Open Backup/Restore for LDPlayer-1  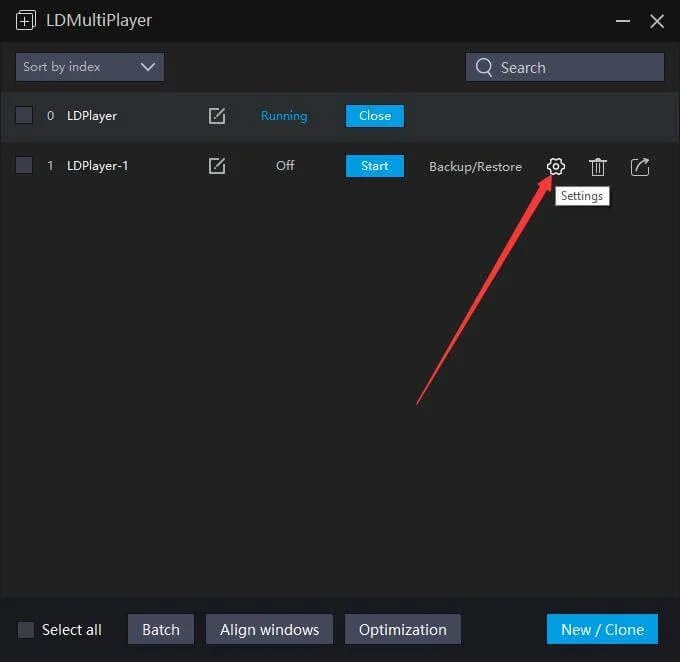click(475, 167)
